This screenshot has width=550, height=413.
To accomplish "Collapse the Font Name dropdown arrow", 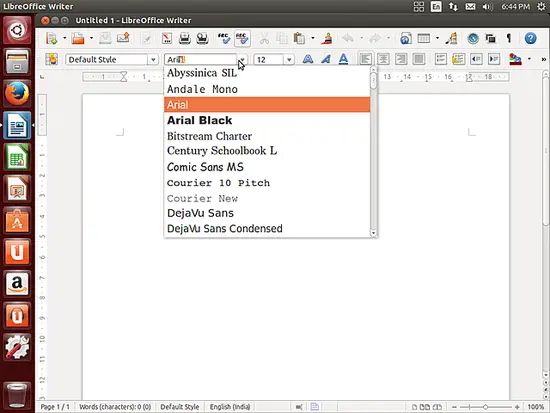I will pyautogui.click(x=243, y=60).
